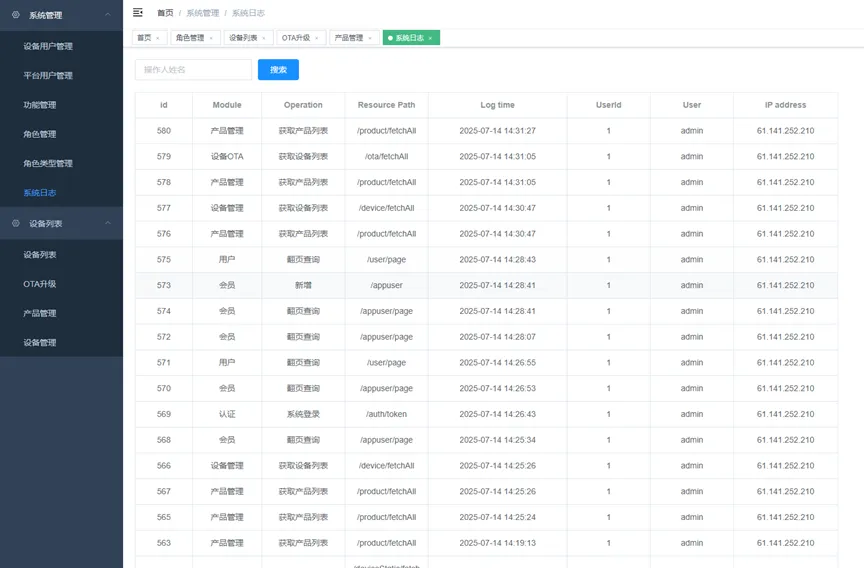864x568 pixels.
Task: Select the log row with id 573
Action: (x=487, y=285)
